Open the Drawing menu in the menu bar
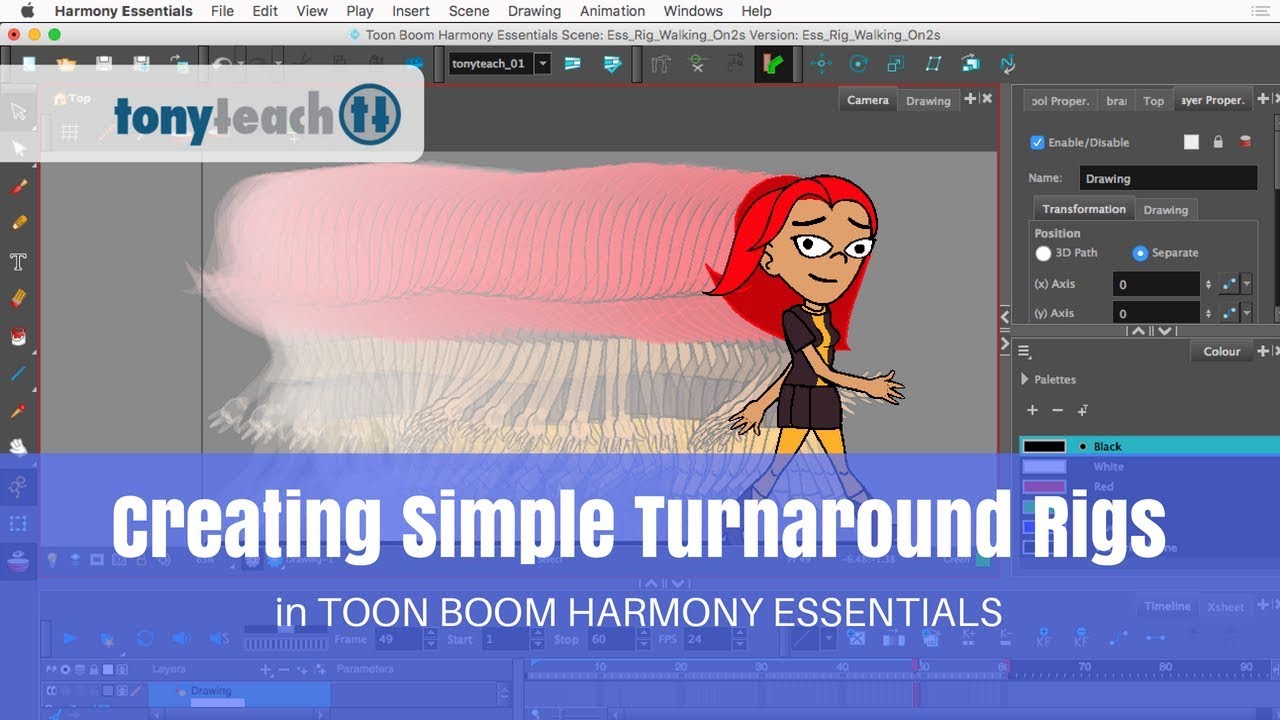The height and width of the screenshot is (720, 1280). [x=534, y=11]
